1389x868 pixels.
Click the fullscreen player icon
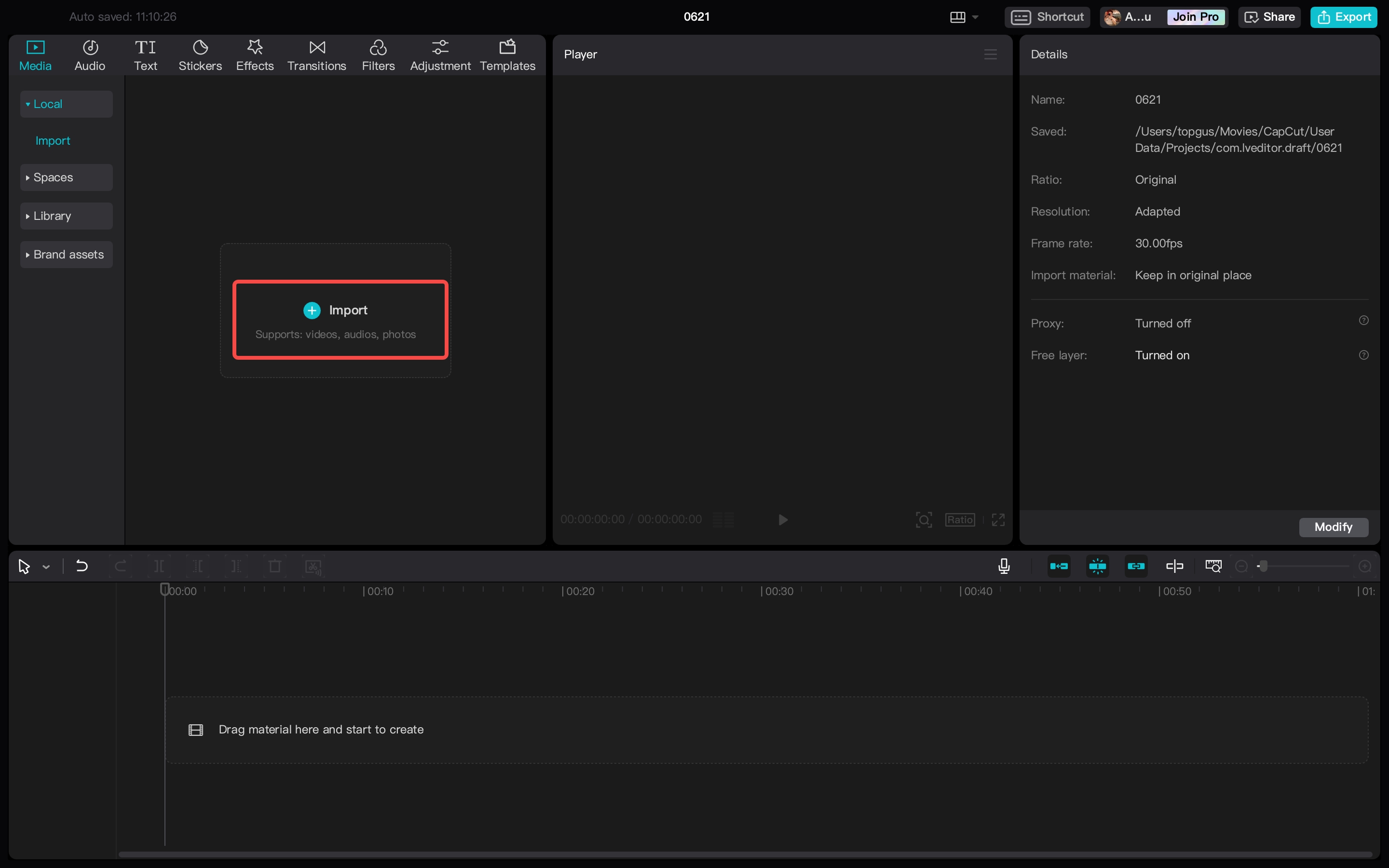tap(998, 519)
